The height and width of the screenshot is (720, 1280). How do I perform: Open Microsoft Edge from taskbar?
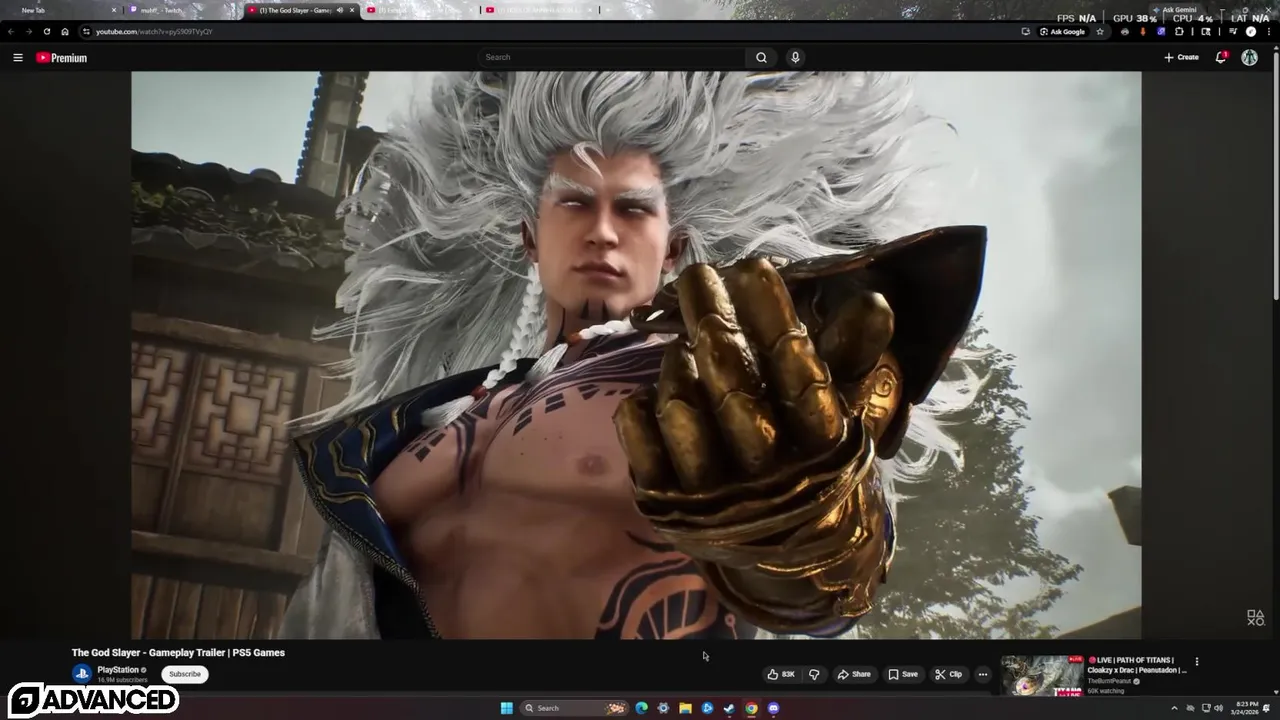(x=641, y=708)
